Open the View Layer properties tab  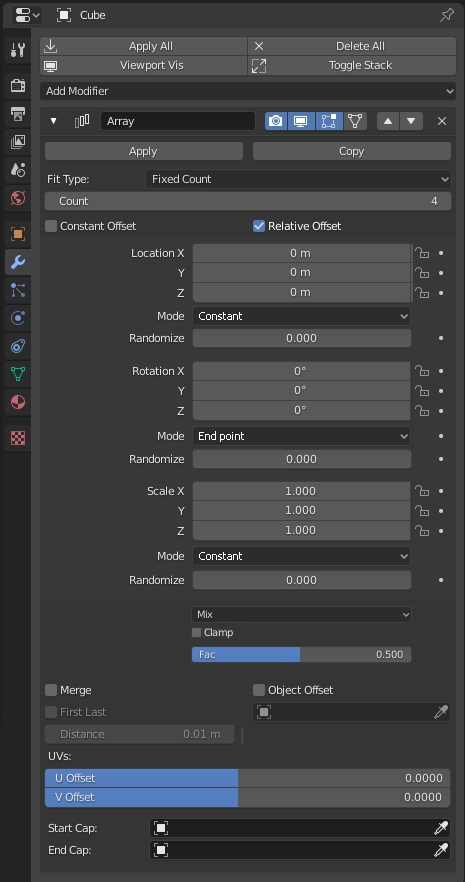[17, 142]
